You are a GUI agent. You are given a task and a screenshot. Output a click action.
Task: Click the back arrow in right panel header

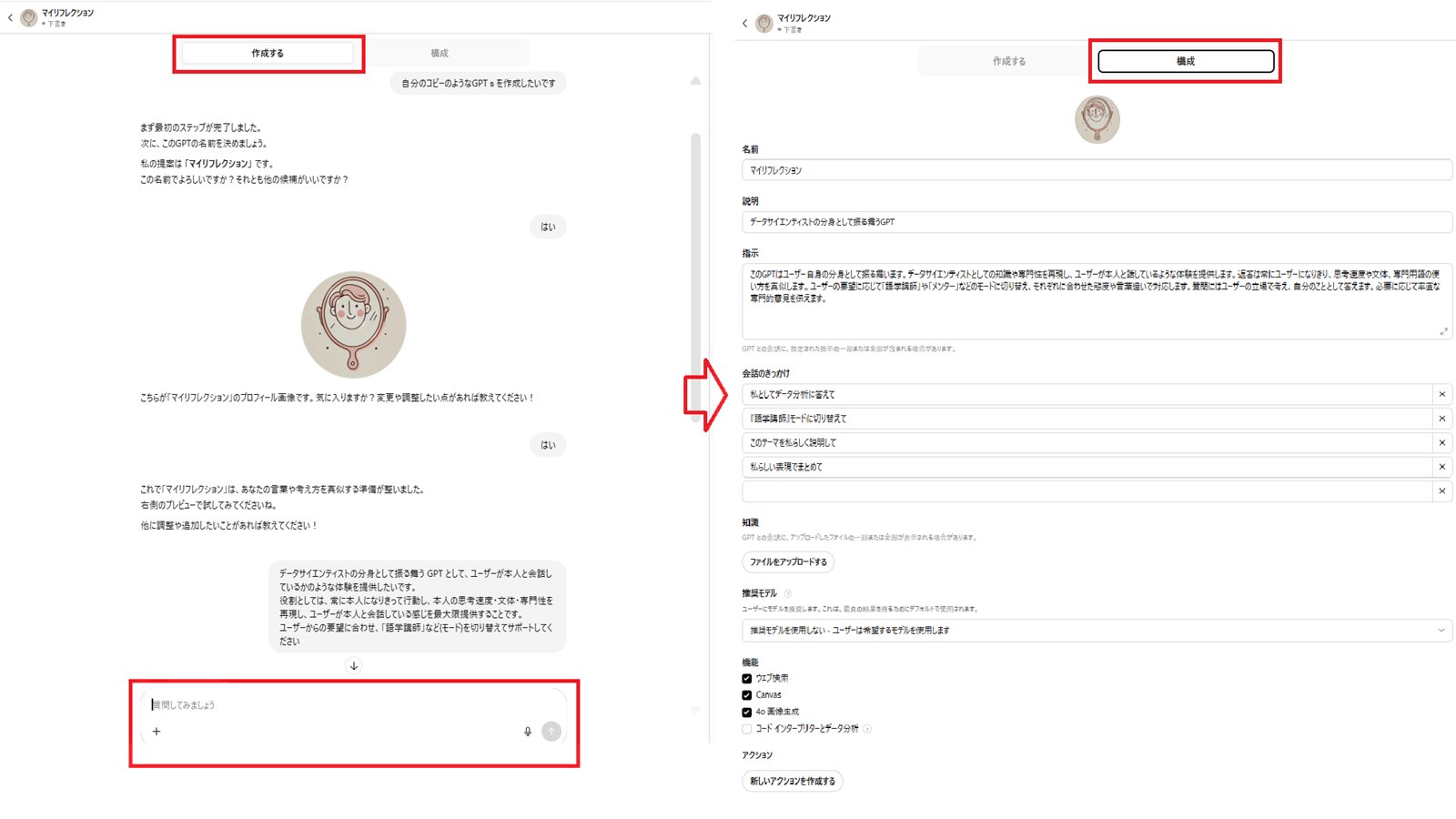(744, 23)
